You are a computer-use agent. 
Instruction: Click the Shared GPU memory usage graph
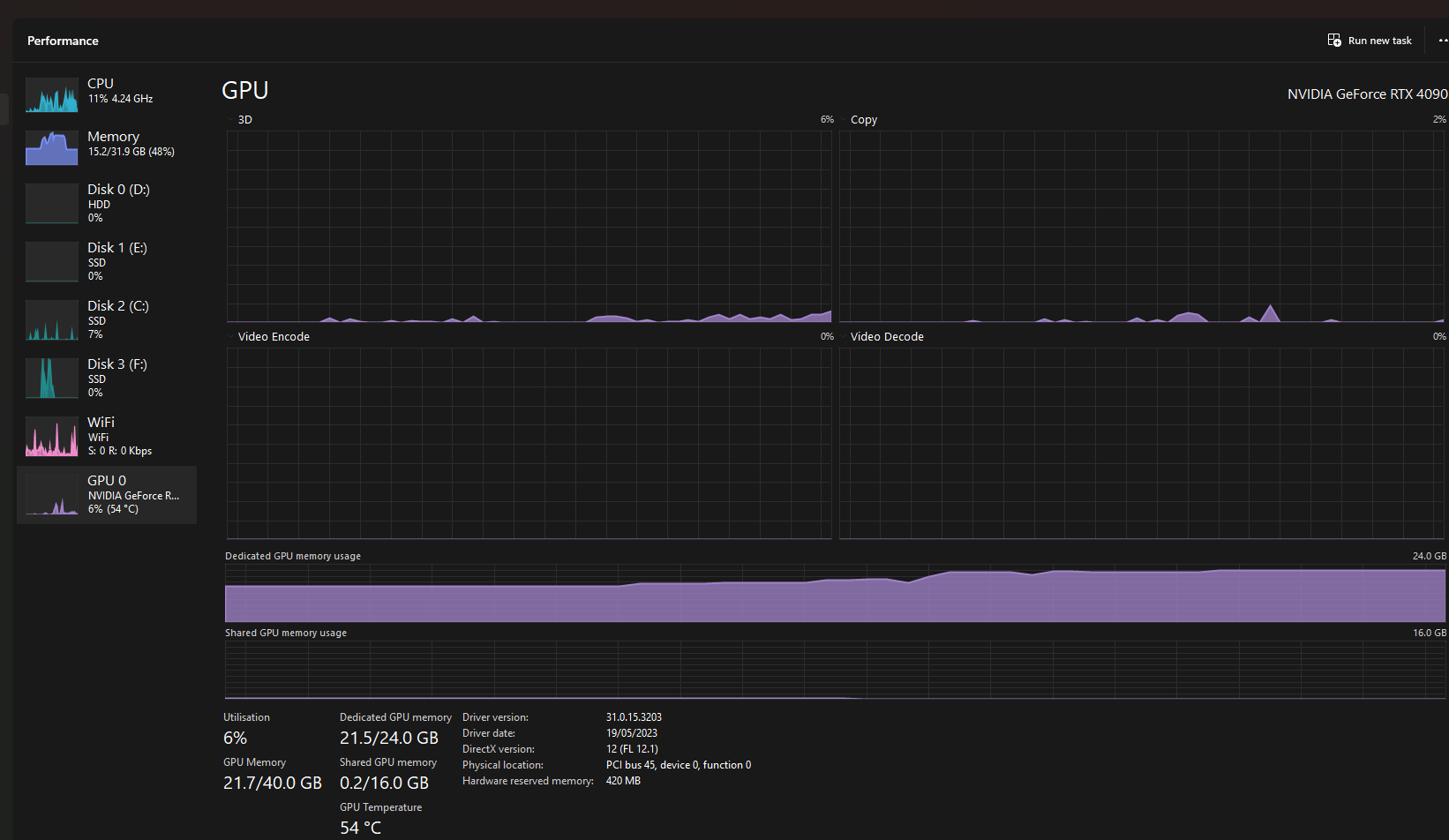click(x=794, y=669)
